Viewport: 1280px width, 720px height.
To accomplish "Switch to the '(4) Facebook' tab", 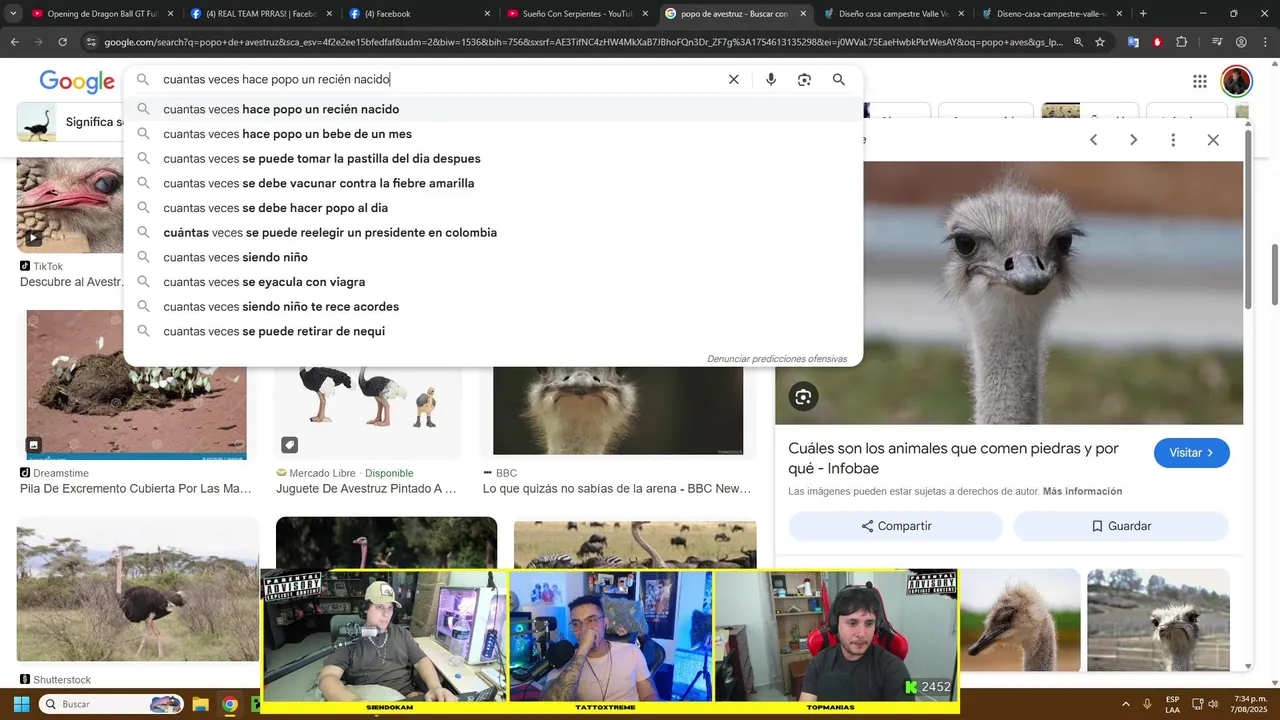I will 420,14.
